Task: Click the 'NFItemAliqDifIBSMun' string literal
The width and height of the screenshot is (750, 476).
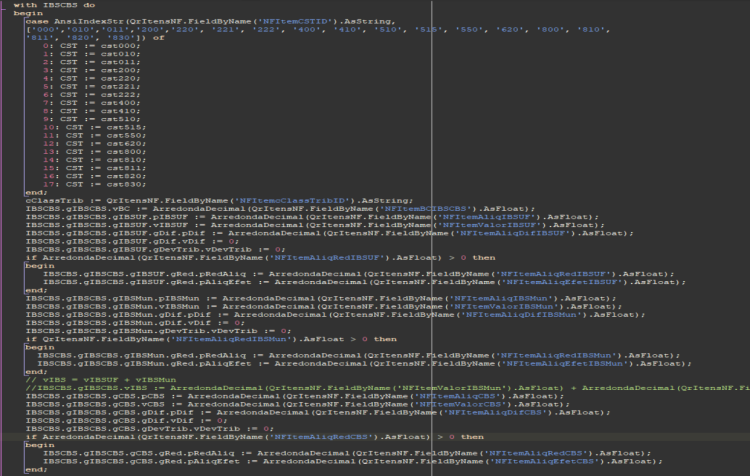Action: click(524, 314)
